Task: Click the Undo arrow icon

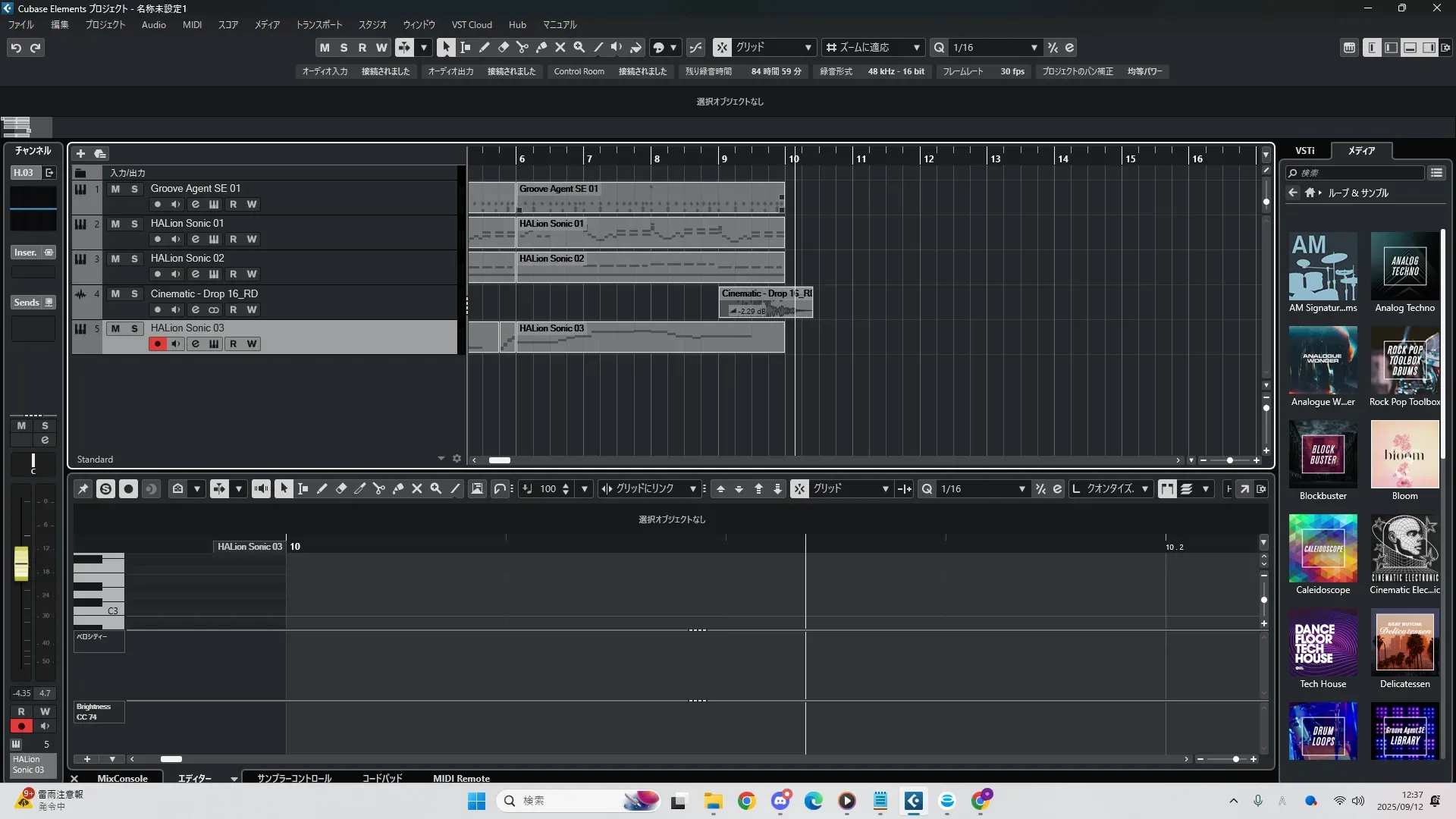Action: [x=16, y=48]
